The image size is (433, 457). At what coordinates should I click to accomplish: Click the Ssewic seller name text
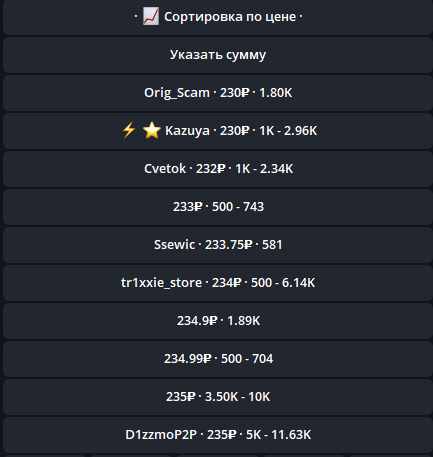click(x=174, y=245)
